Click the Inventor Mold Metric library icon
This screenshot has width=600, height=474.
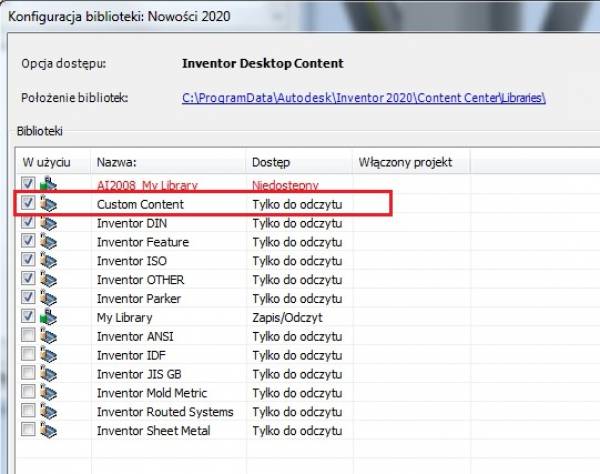[49, 392]
